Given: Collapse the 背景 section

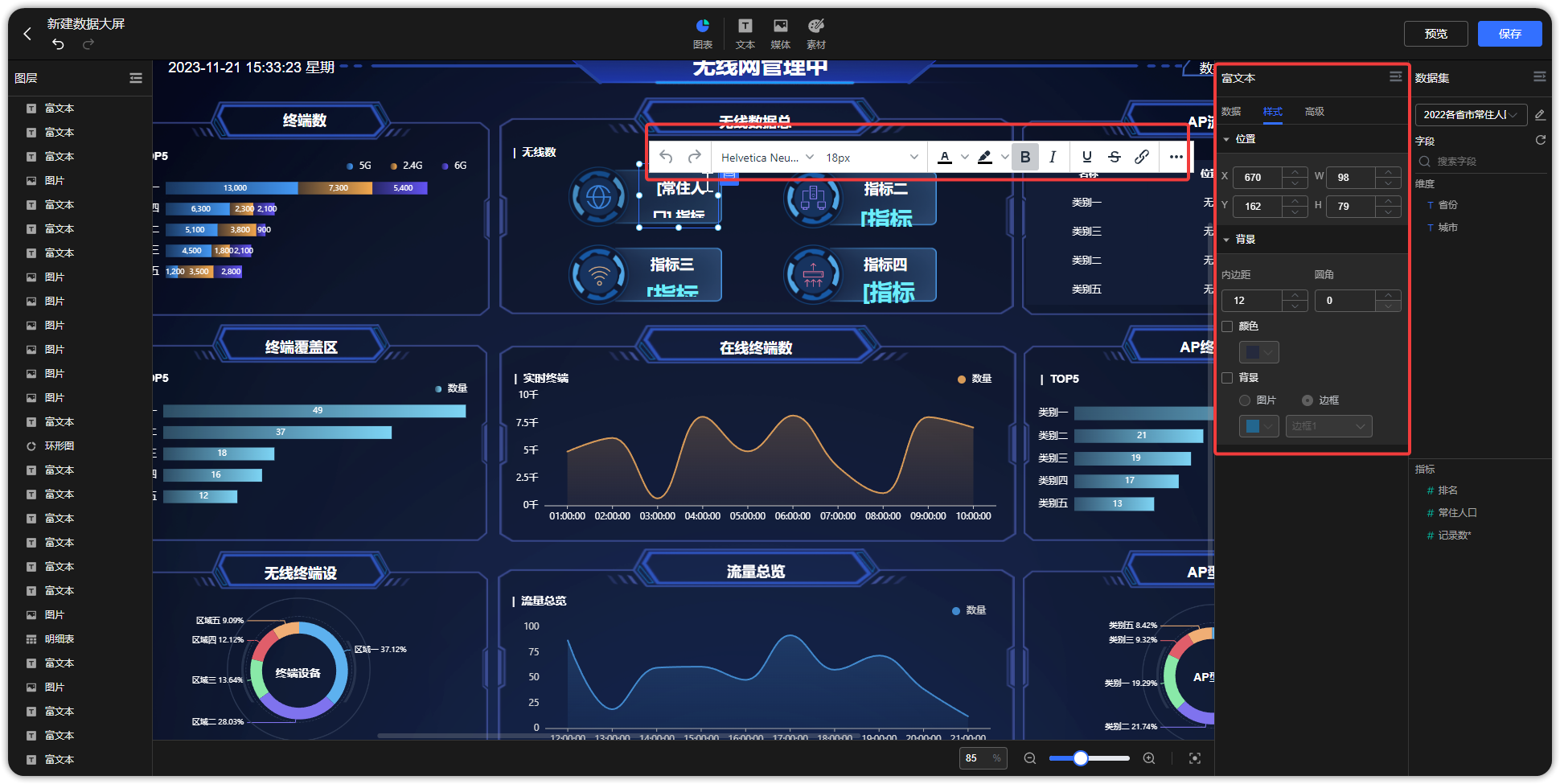Looking at the screenshot, I should point(1227,240).
